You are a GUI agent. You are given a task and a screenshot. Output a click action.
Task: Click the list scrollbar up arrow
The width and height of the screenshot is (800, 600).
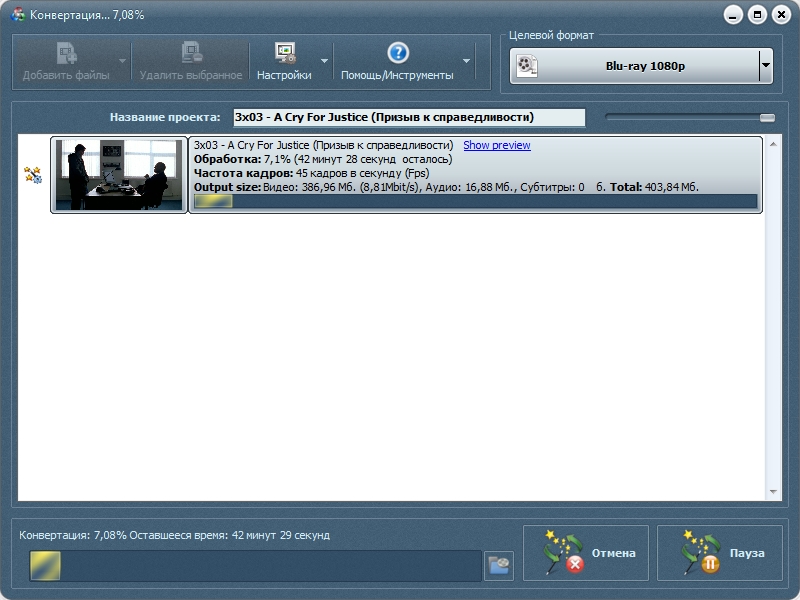773,144
